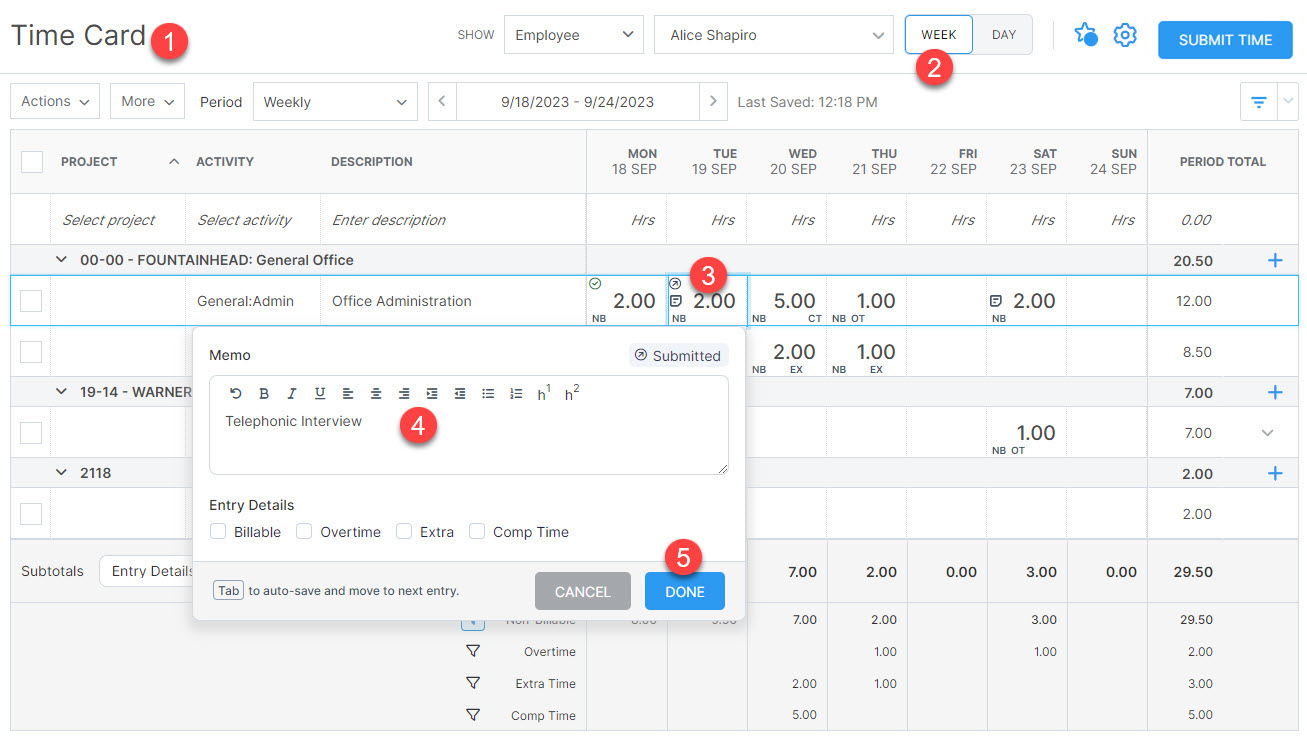
Task: Apply italic styling to memo text
Action: pos(291,393)
